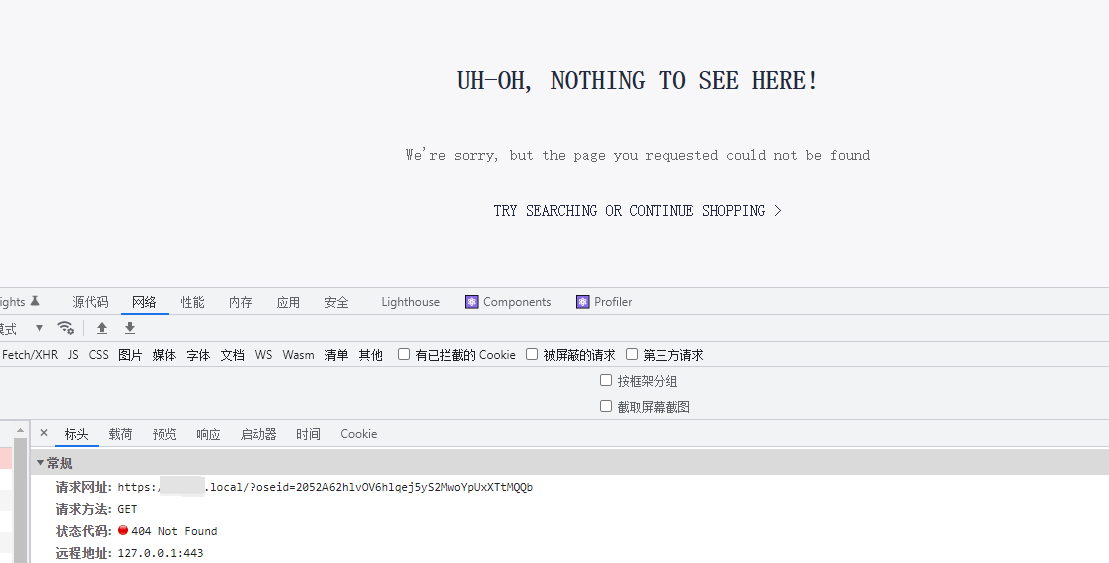Open the 响应 details tab
This screenshot has height=563, width=1109.
(209, 434)
